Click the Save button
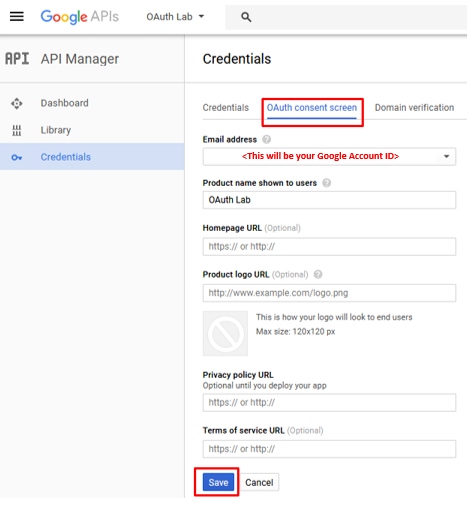The height and width of the screenshot is (510, 469). 218,482
